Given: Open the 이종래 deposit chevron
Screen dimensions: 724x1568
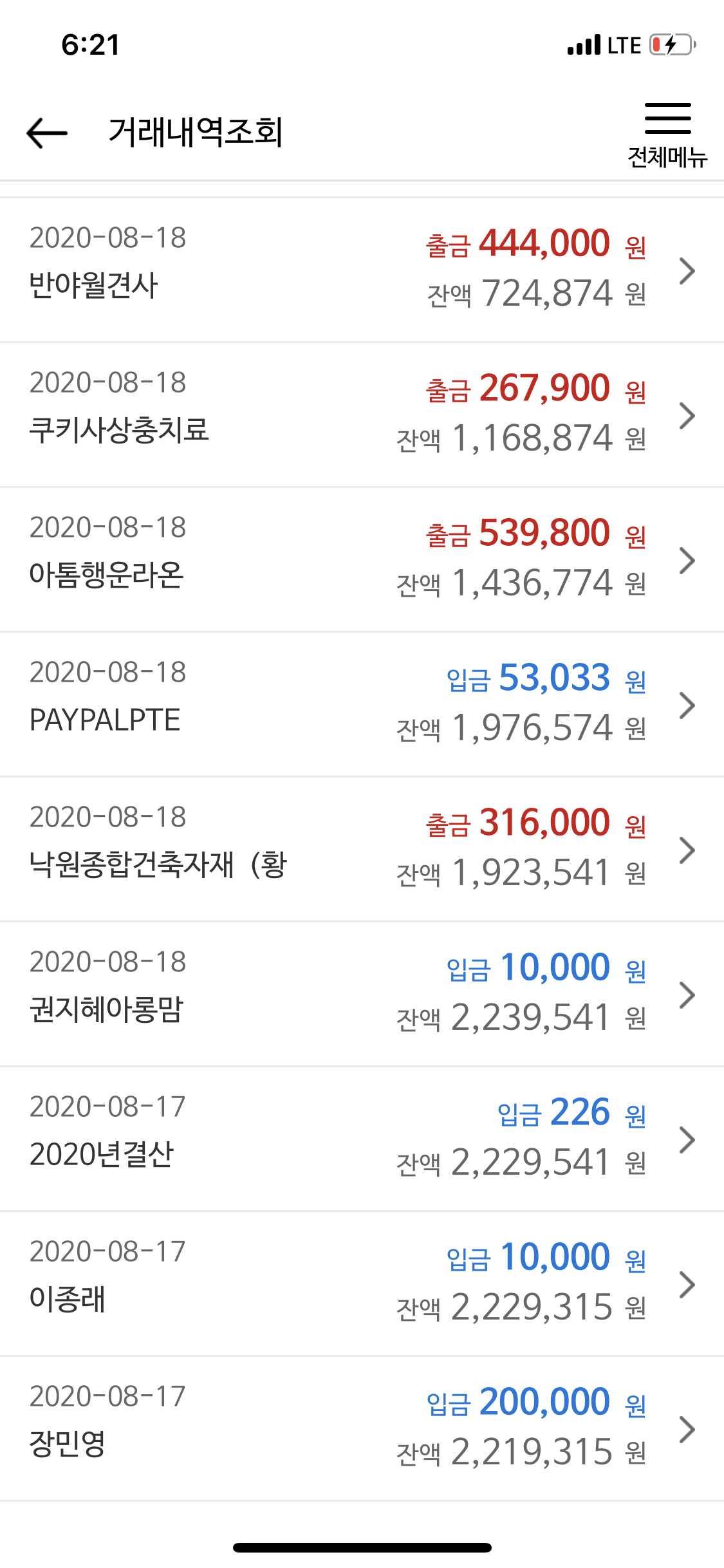Looking at the screenshot, I should (x=687, y=1285).
